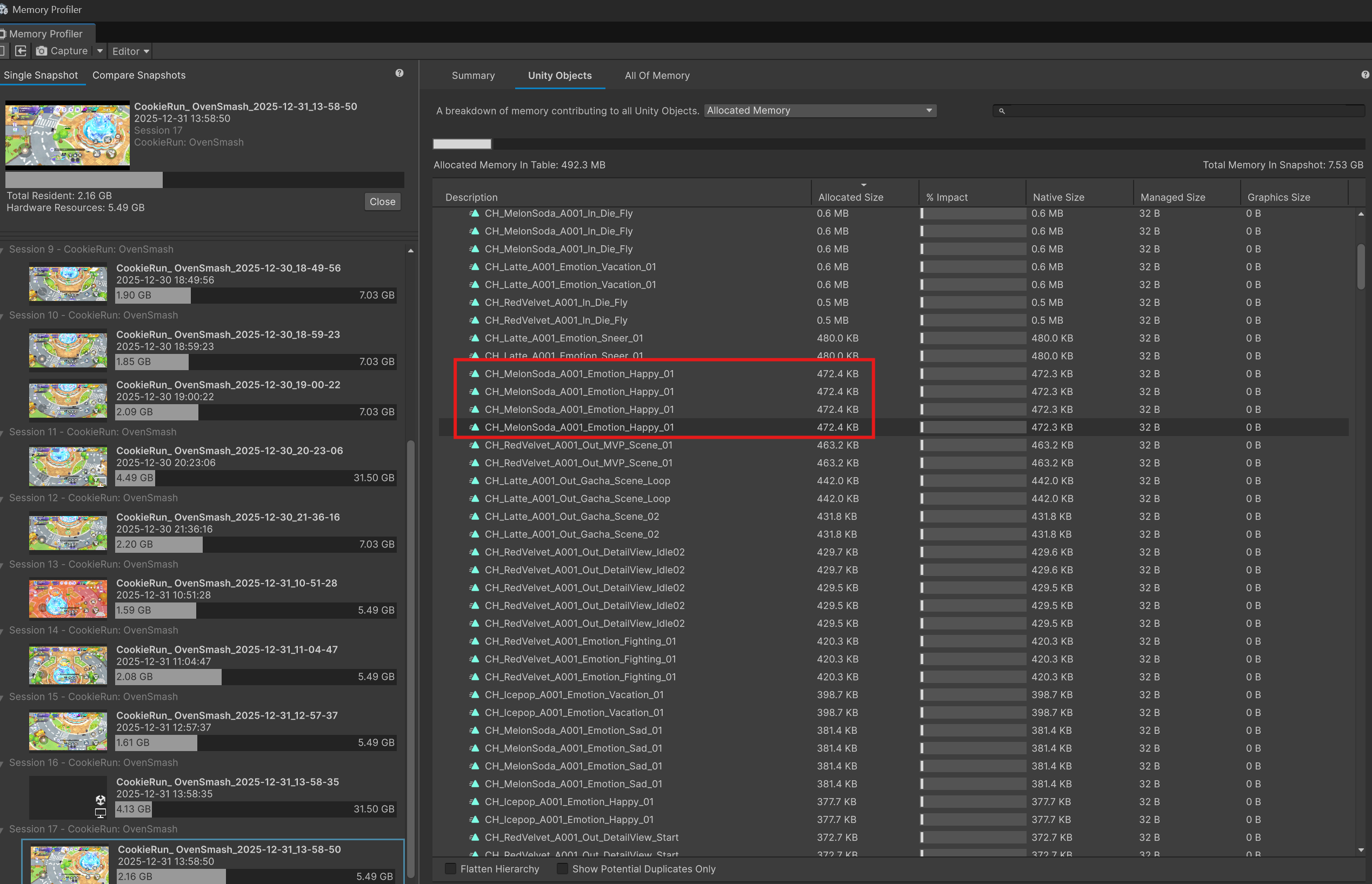The width and height of the screenshot is (1372, 884).
Task: Collapse Session 15 group
Action: click(3, 698)
